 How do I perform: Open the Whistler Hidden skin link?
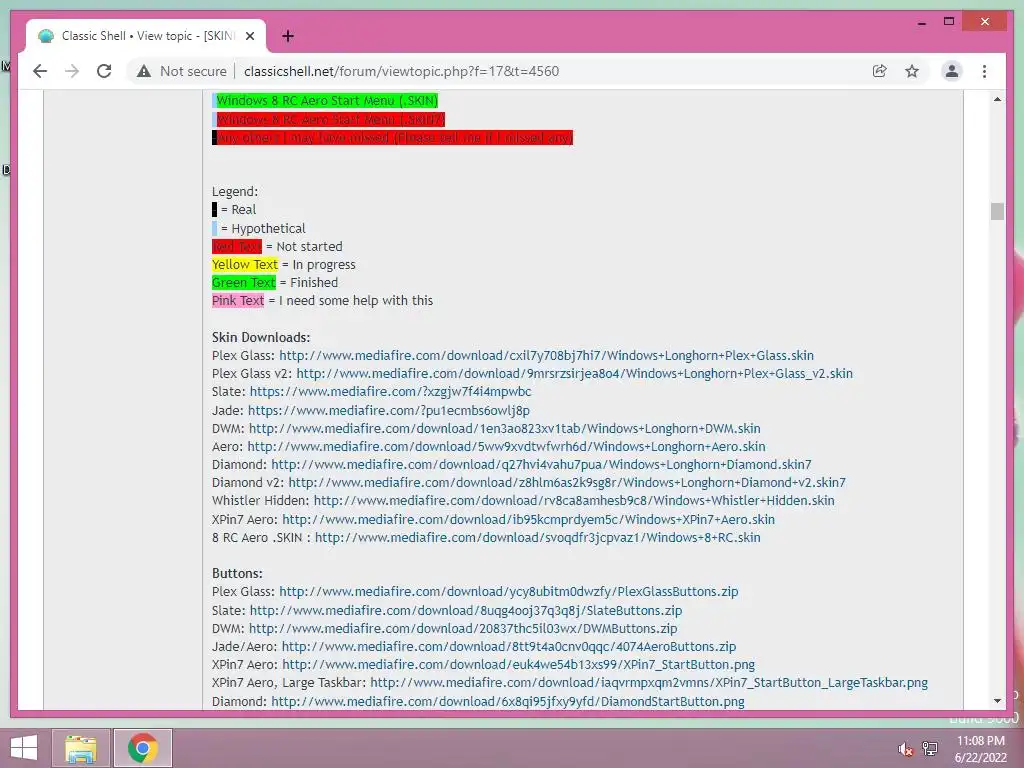[574, 501]
